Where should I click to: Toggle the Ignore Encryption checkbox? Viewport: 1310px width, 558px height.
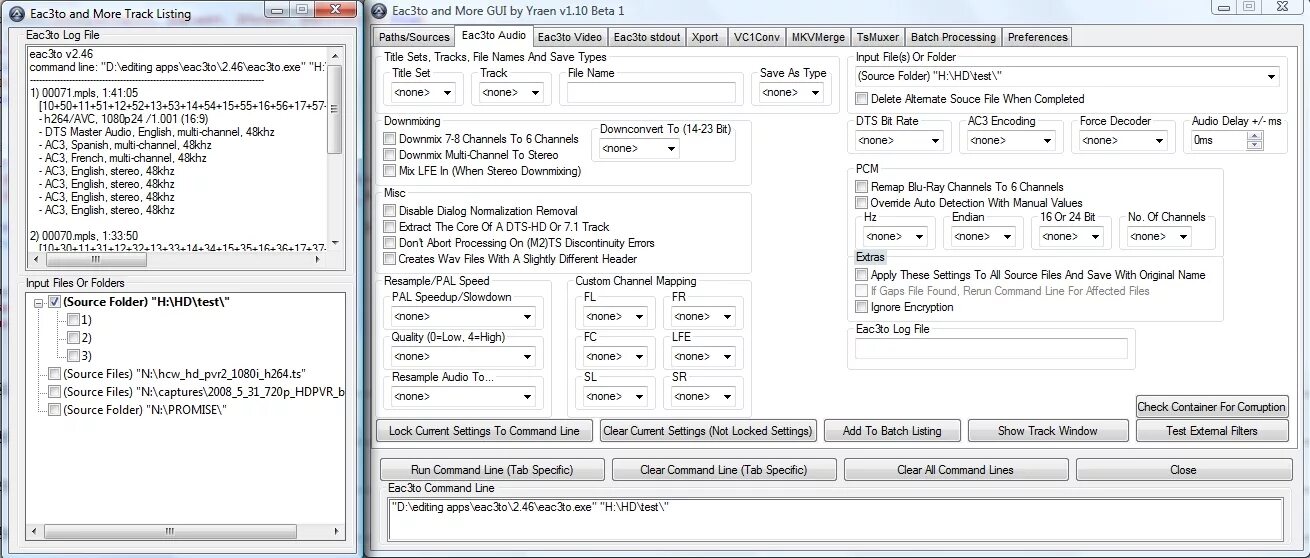click(862, 307)
